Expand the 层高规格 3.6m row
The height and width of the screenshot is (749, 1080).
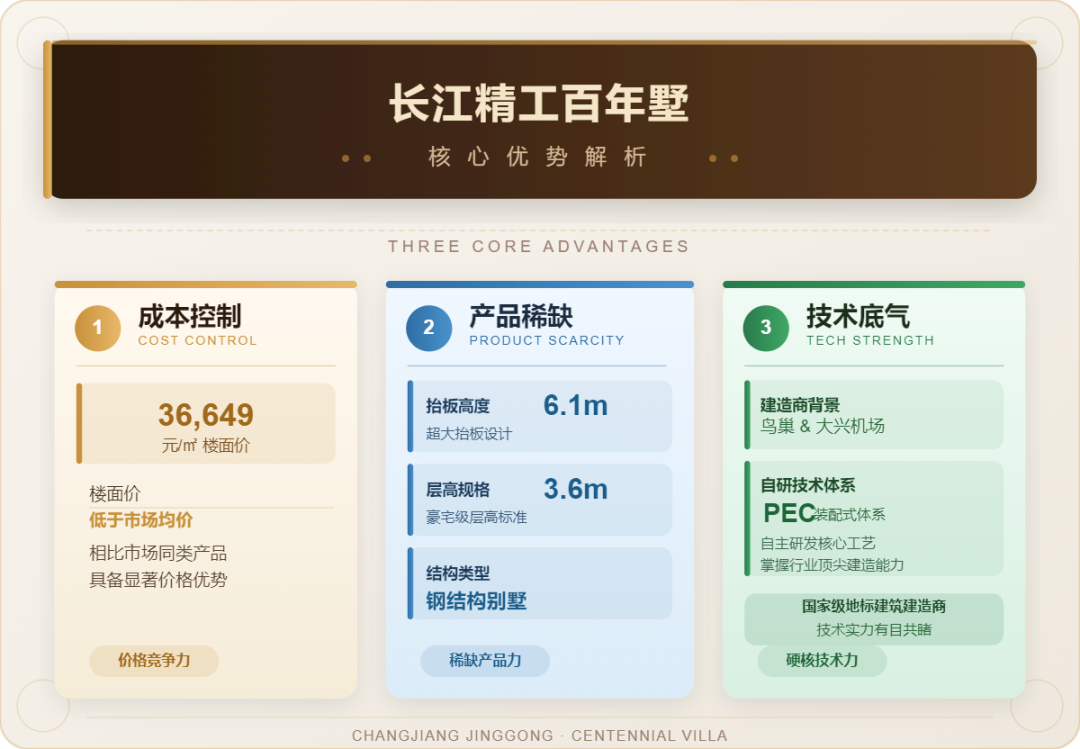coord(539,499)
